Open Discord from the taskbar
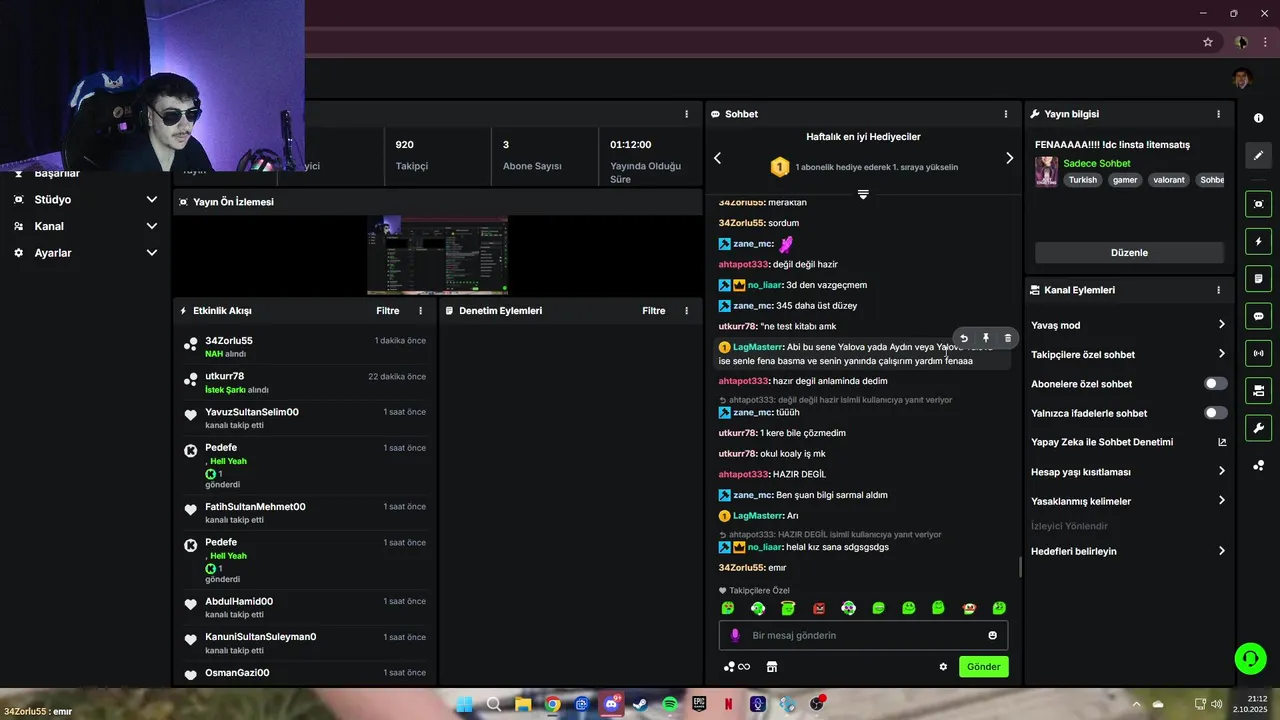This screenshot has width=1280, height=720. point(611,704)
